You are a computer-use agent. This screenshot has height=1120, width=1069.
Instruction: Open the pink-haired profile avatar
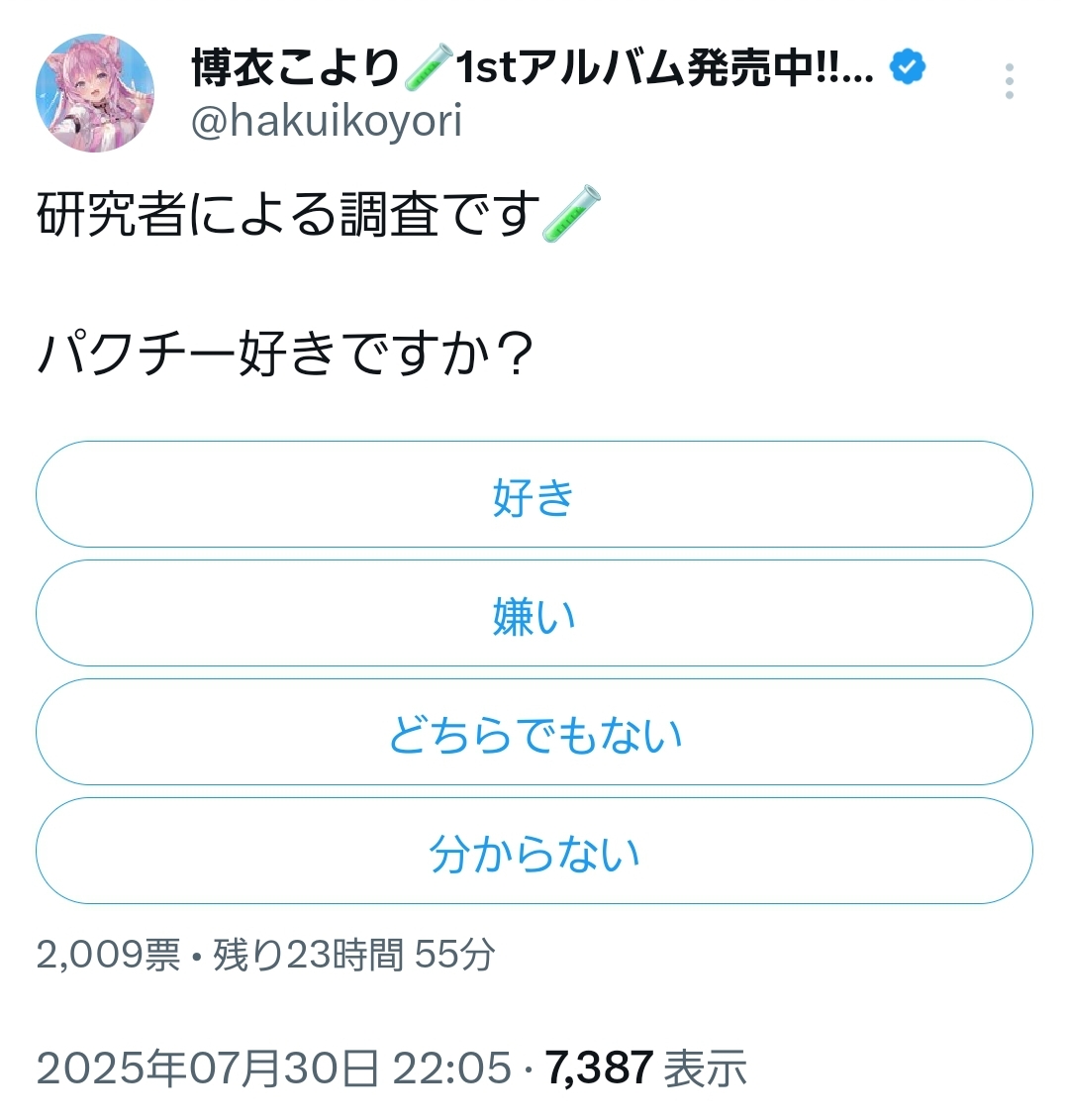pos(95,93)
